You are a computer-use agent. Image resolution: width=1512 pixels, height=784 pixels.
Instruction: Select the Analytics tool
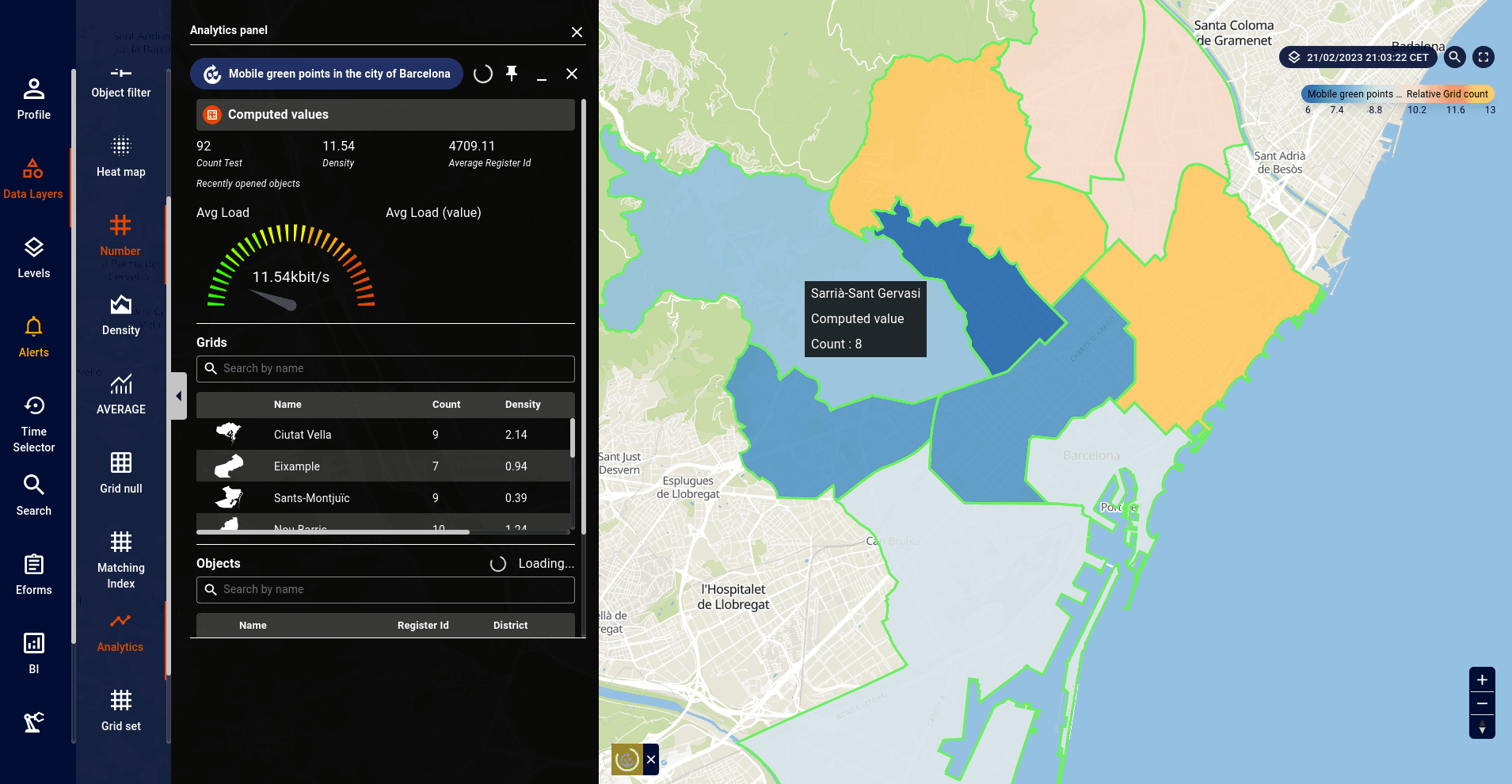120,634
